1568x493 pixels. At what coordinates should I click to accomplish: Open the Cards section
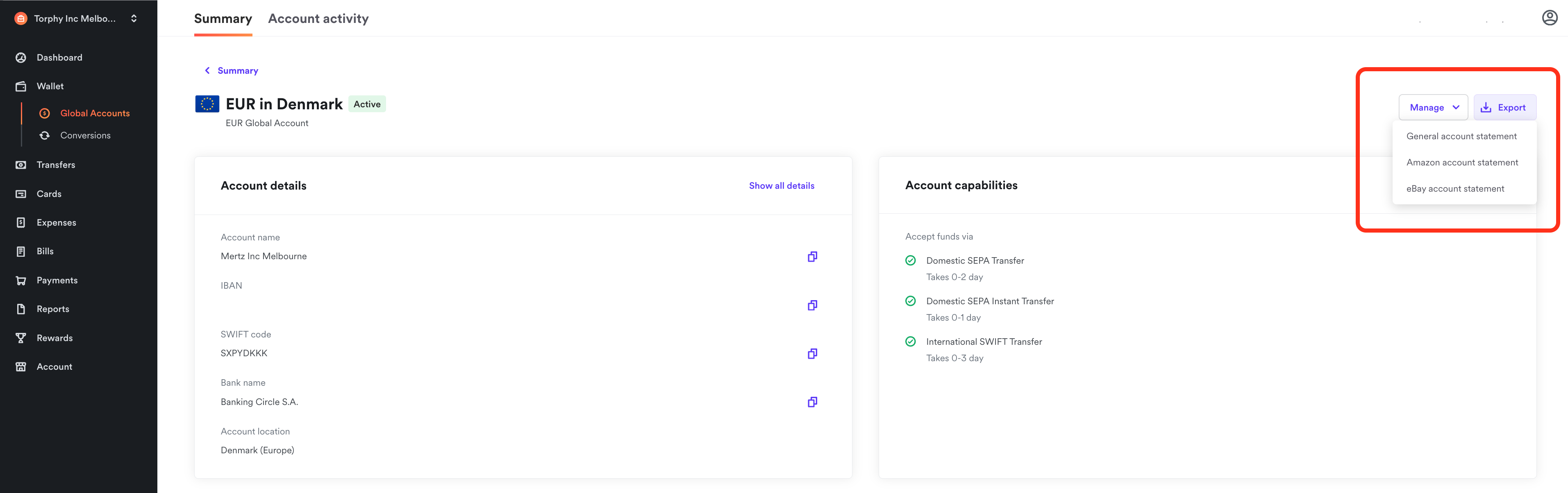click(49, 193)
